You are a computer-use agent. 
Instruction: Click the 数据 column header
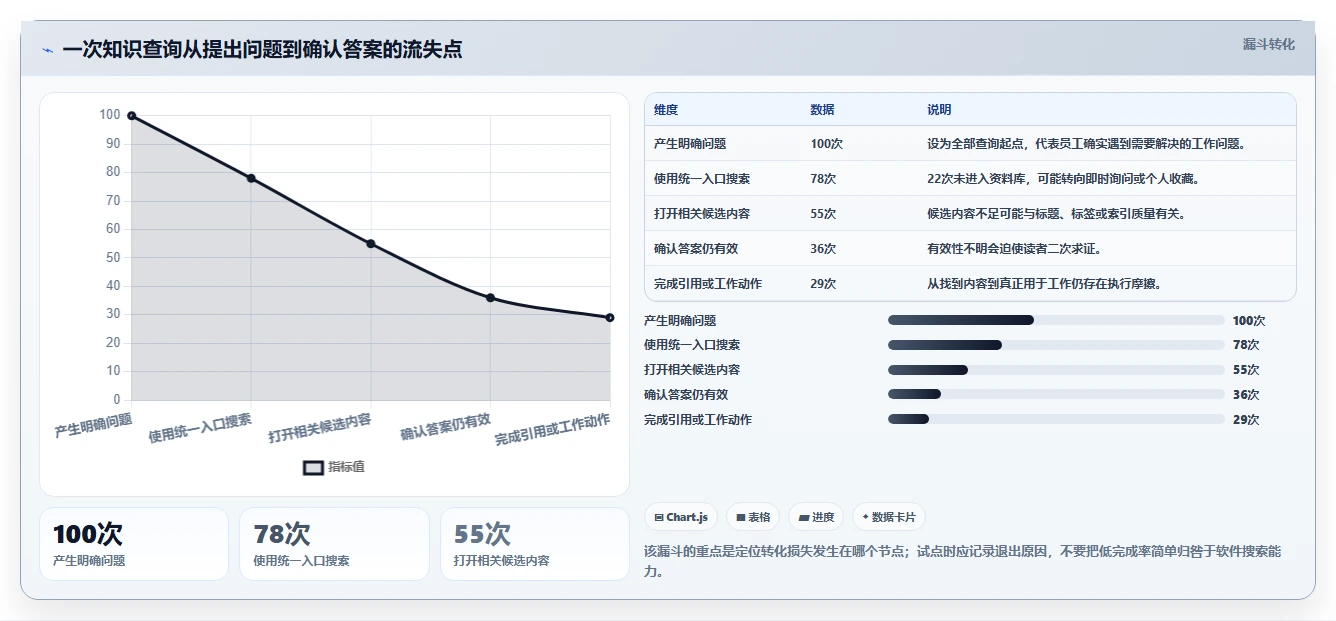click(x=822, y=110)
